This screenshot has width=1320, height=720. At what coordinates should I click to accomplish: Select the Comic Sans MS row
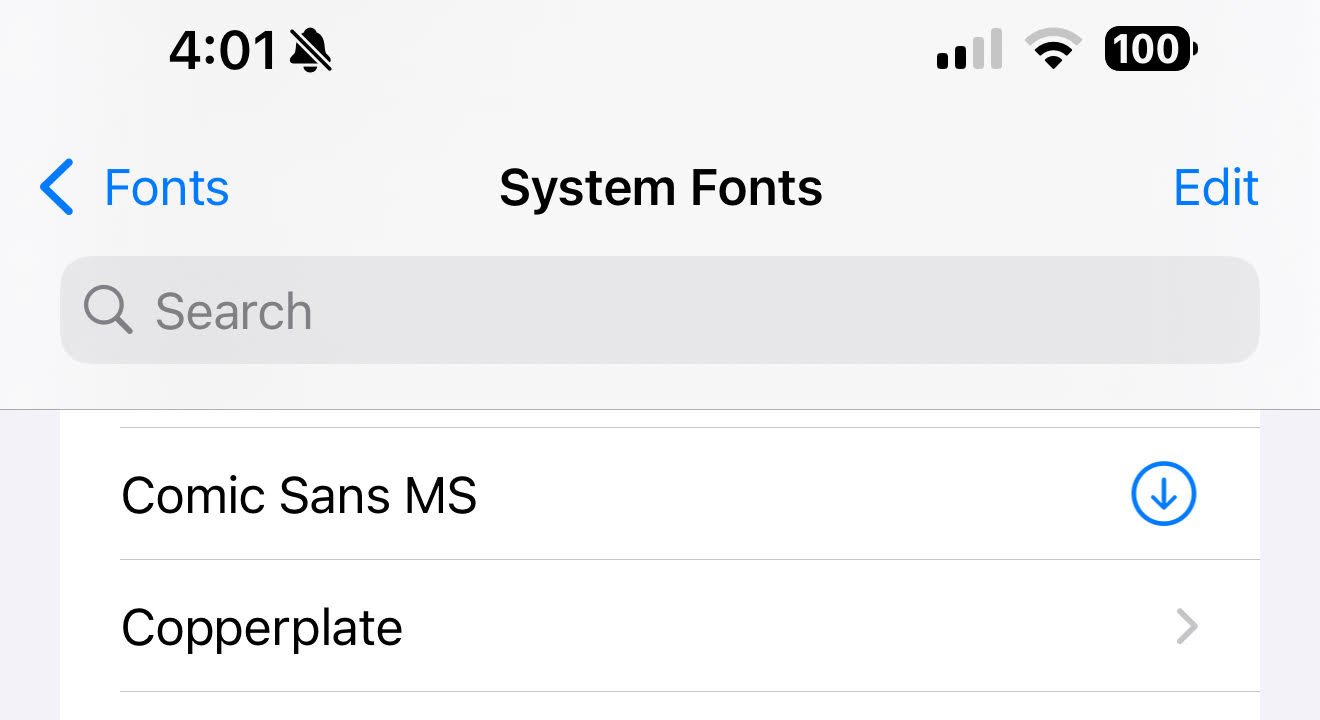point(660,494)
